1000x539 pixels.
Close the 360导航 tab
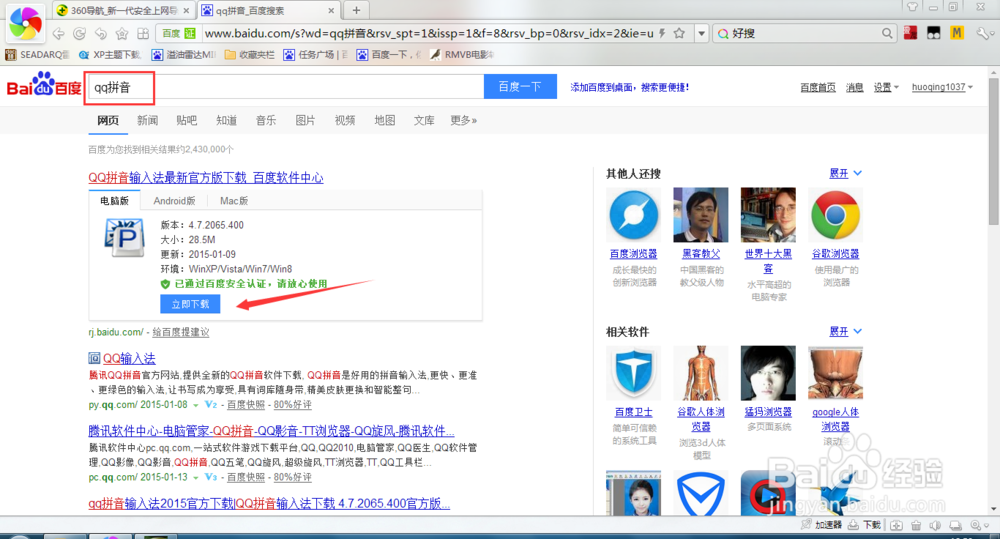tap(186, 11)
